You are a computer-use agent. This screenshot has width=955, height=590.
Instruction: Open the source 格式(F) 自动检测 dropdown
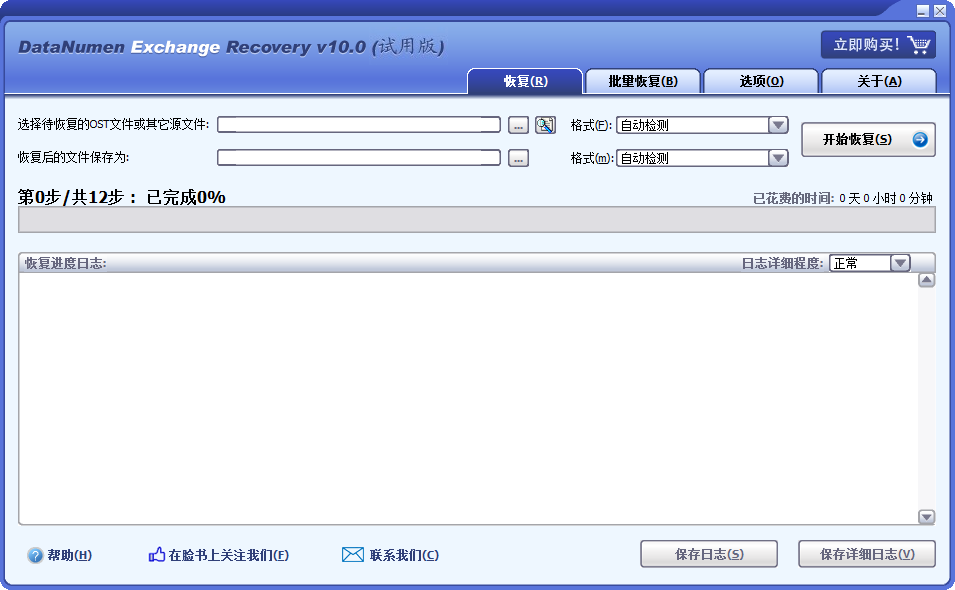pyautogui.click(x=778, y=124)
